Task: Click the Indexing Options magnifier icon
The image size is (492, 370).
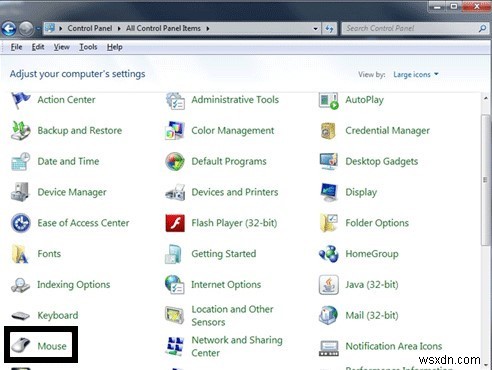Action: click(x=20, y=285)
